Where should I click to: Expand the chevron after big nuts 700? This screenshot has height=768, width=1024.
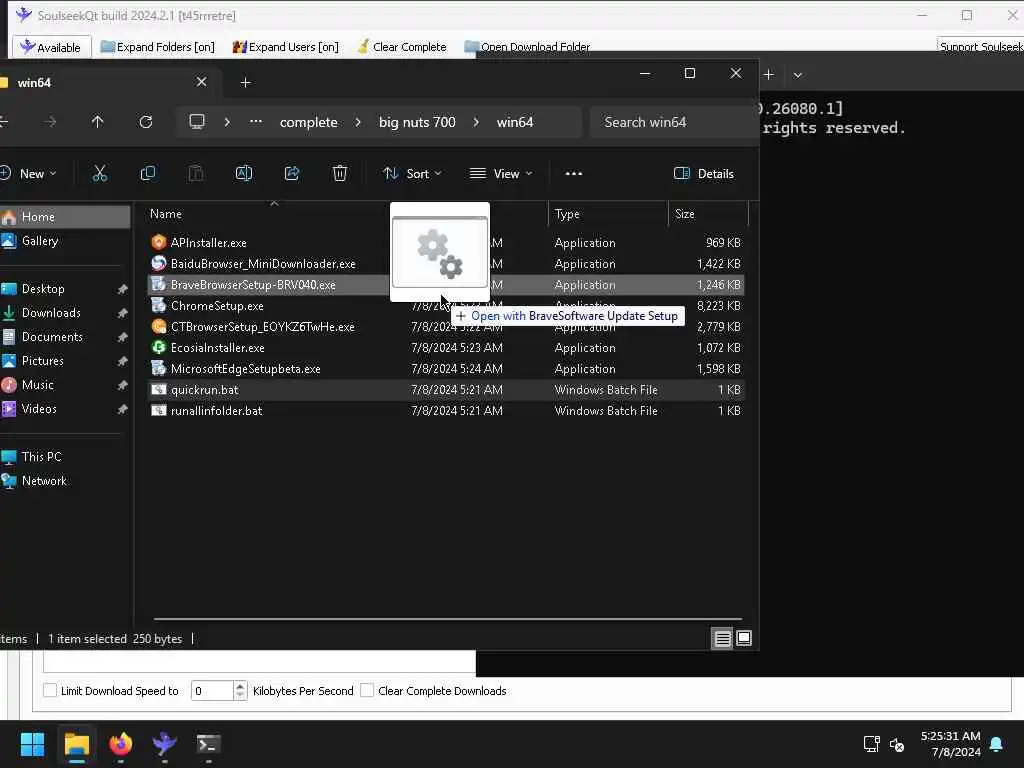[476, 122]
